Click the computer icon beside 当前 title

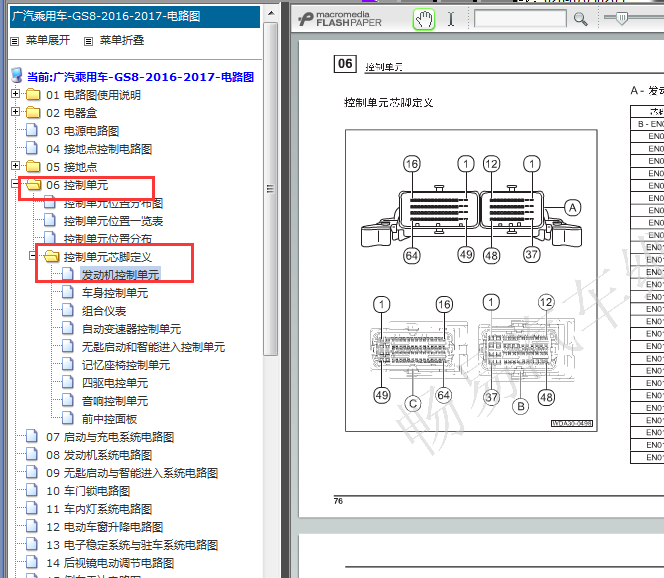[x=17, y=75]
